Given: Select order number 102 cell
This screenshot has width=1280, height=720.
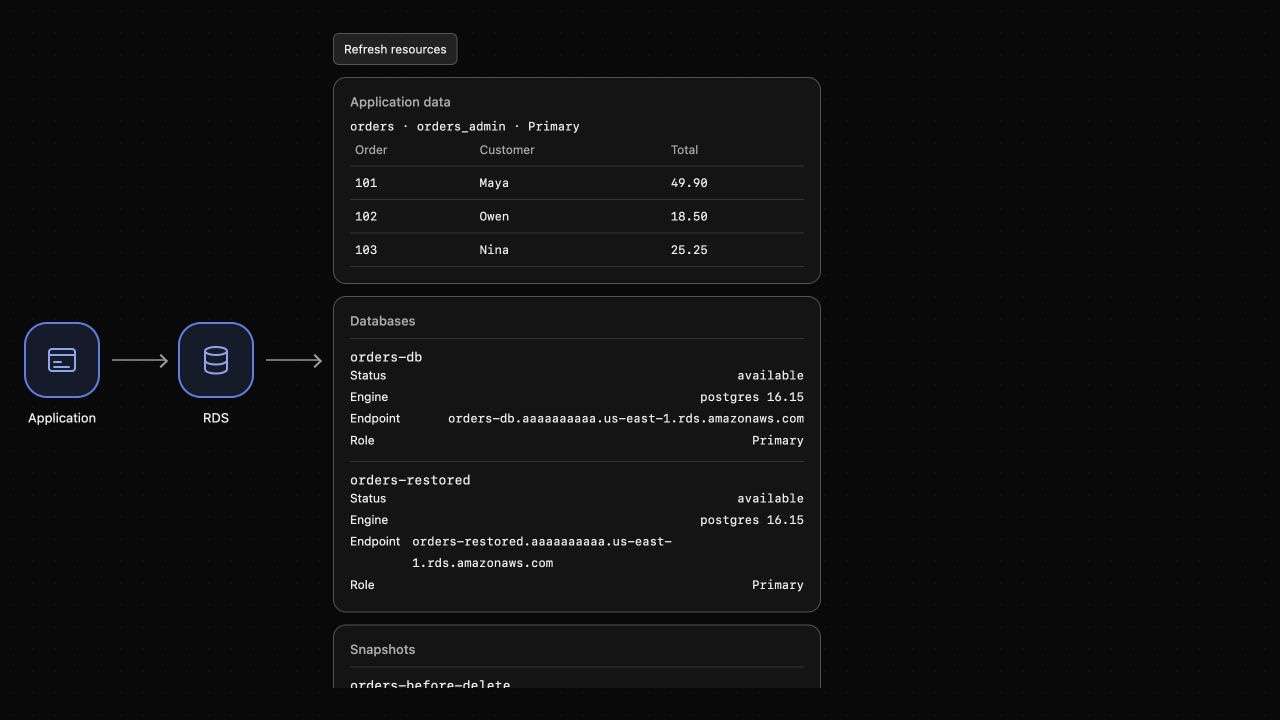Looking at the screenshot, I should (366, 217).
